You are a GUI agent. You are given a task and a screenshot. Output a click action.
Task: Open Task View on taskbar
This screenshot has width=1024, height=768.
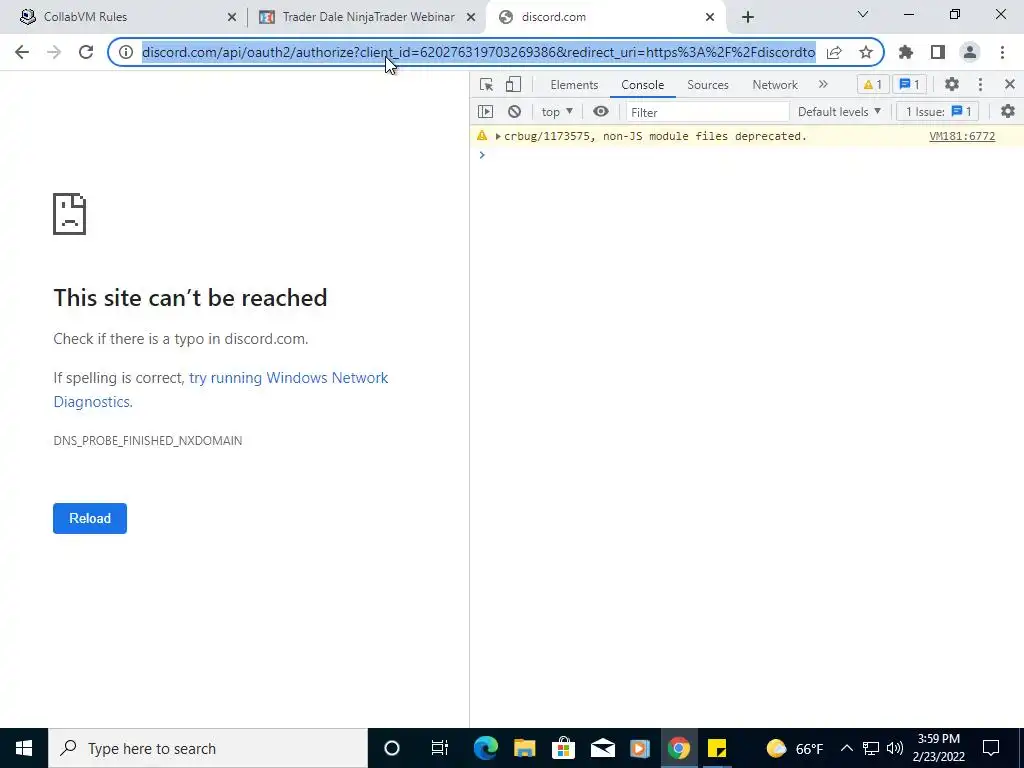pos(440,748)
